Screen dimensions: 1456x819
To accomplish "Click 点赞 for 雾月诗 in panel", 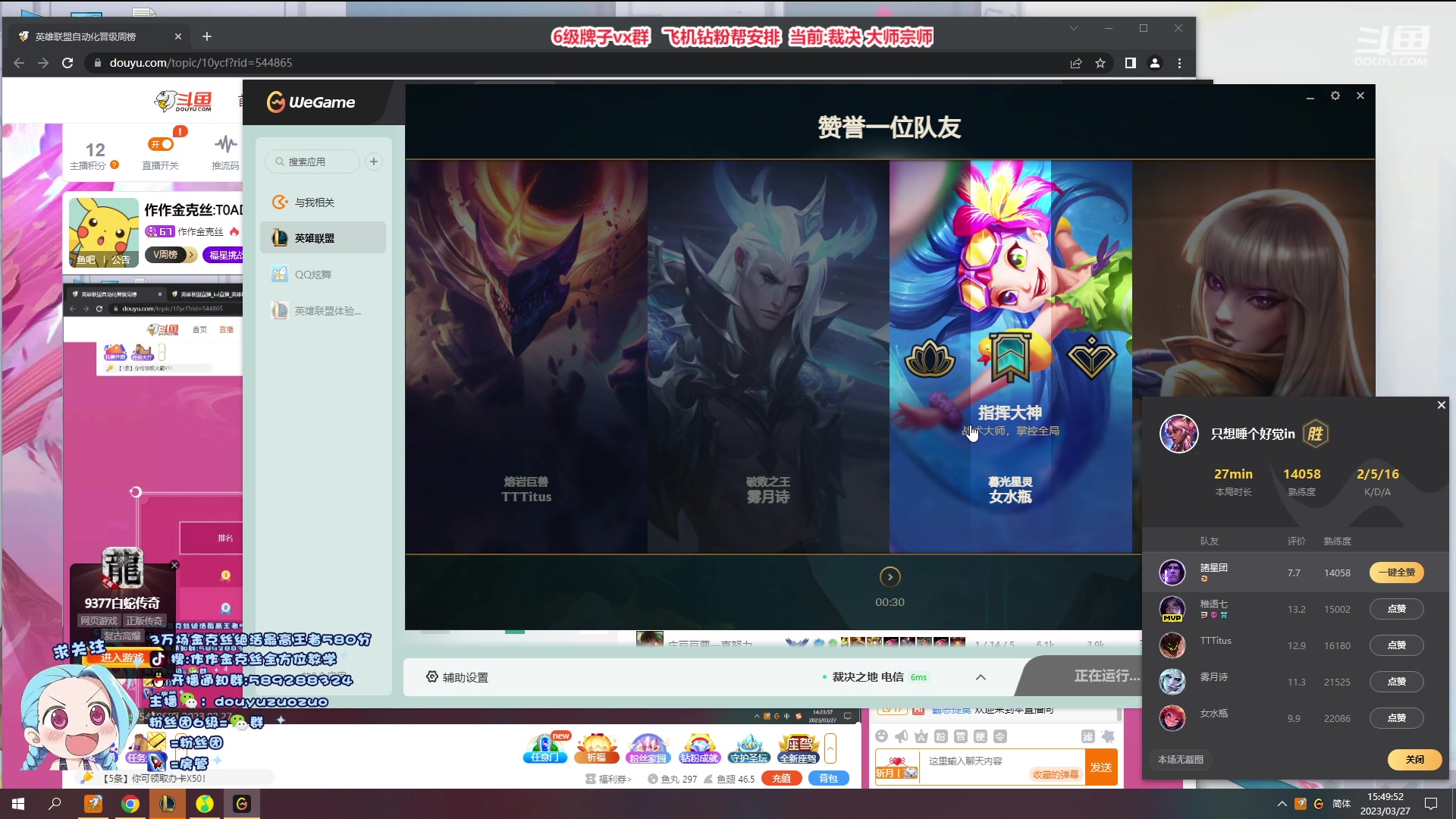I will [x=1396, y=682].
